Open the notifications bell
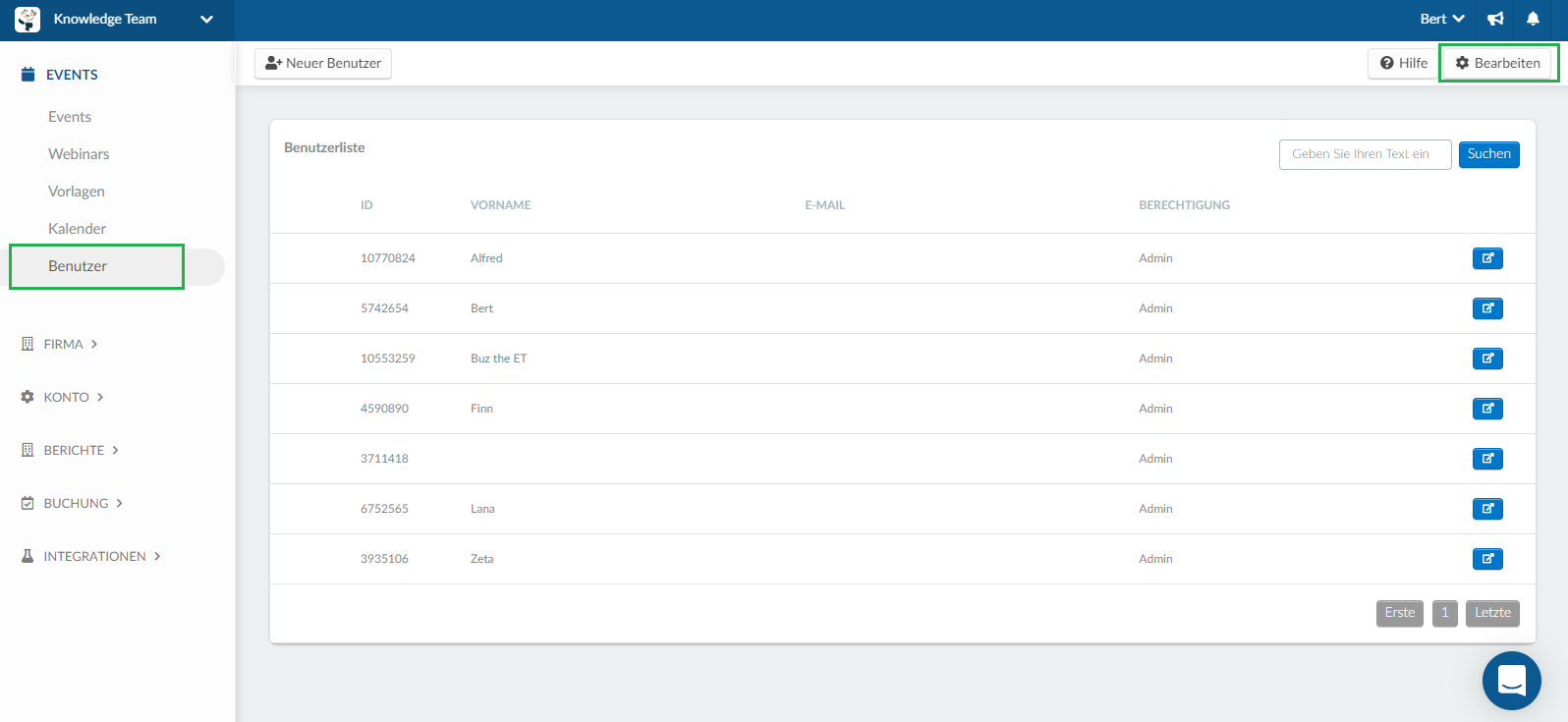The image size is (1568, 722). click(1533, 19)
